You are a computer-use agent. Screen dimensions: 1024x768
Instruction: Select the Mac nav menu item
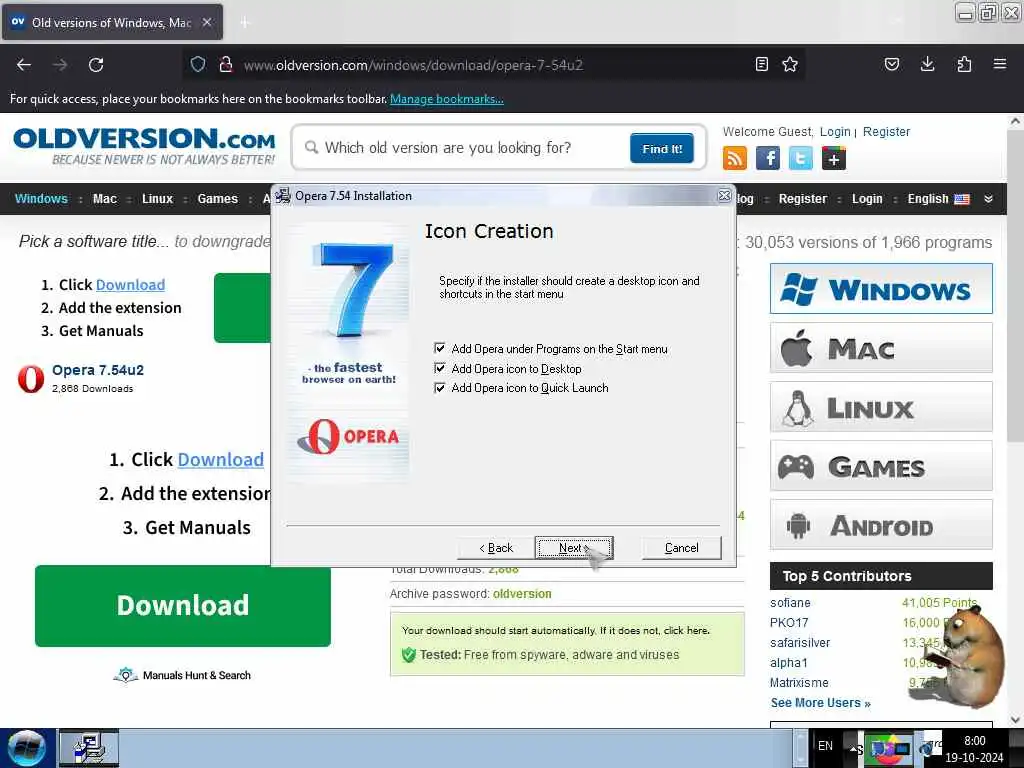pyautogui.click(x=104, y=199)
